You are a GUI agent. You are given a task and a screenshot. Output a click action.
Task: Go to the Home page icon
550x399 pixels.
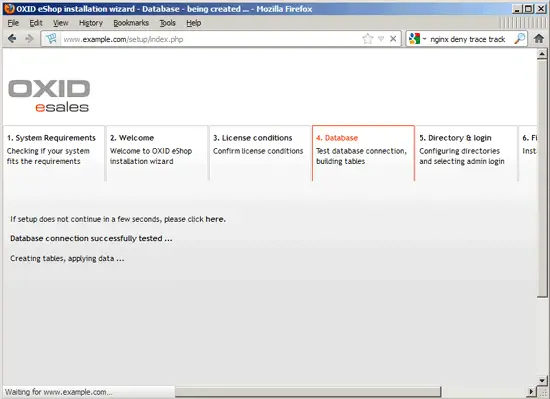pyautogui.click(x=539, y=39)
